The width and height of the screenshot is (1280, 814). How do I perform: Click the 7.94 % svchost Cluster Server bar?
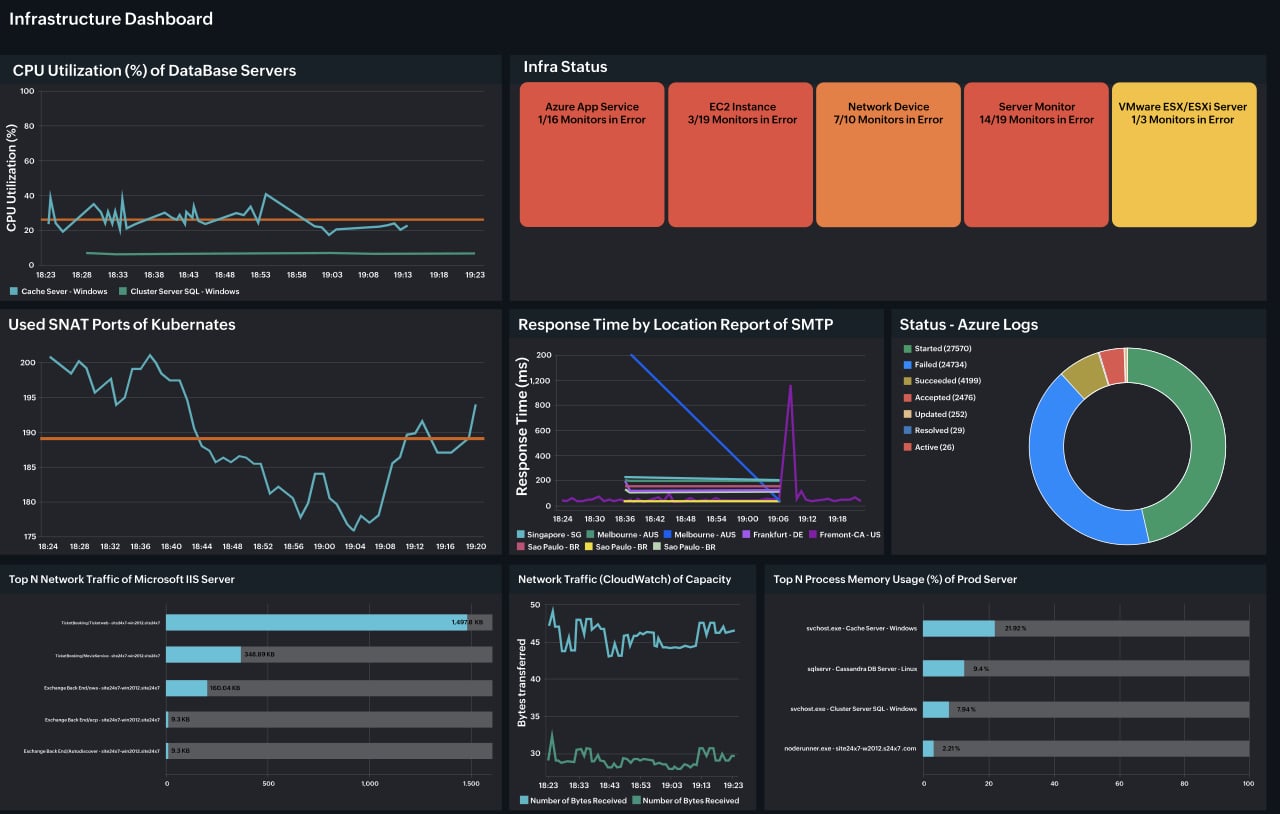tap(936, 709)
